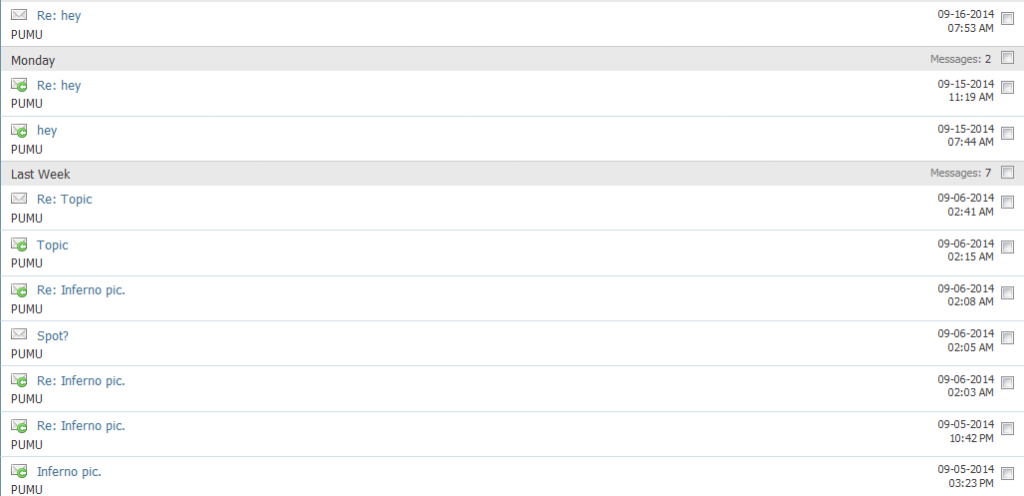The image size is (1024, 496).
Task: Click the replied icon of the 11:19 AM Re: hey message
Action: [19, 86]
